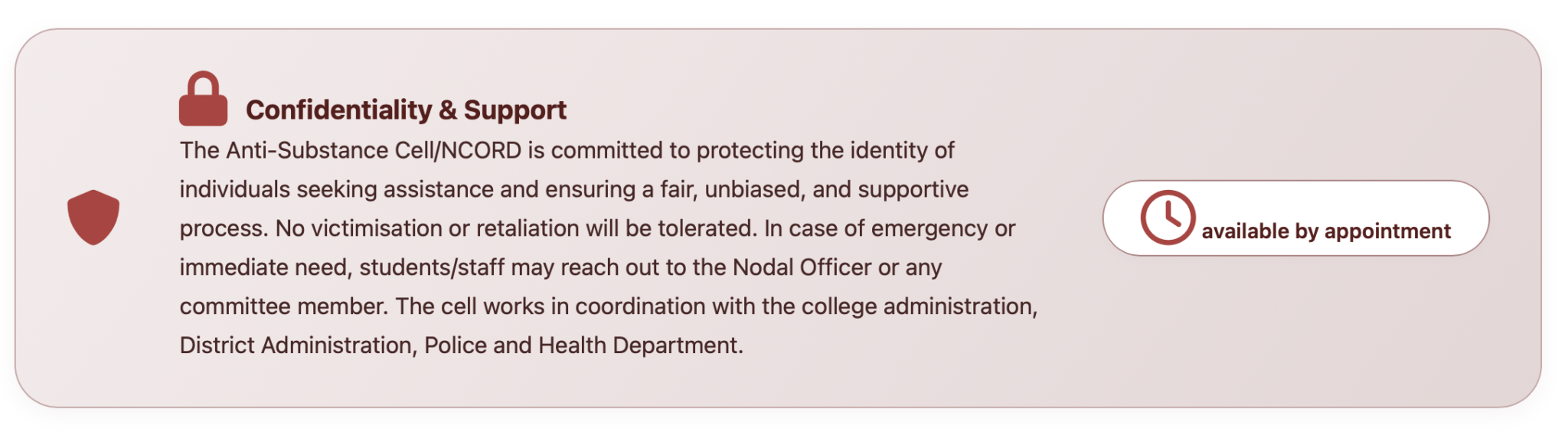Click the word 'Police' in the last line

pos(456,345)
